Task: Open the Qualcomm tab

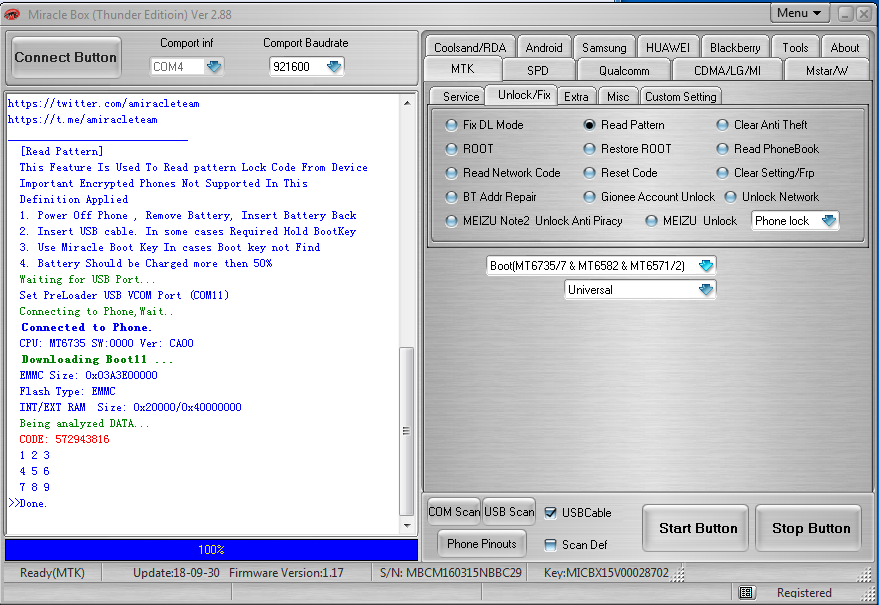Action: coord(624,71)
